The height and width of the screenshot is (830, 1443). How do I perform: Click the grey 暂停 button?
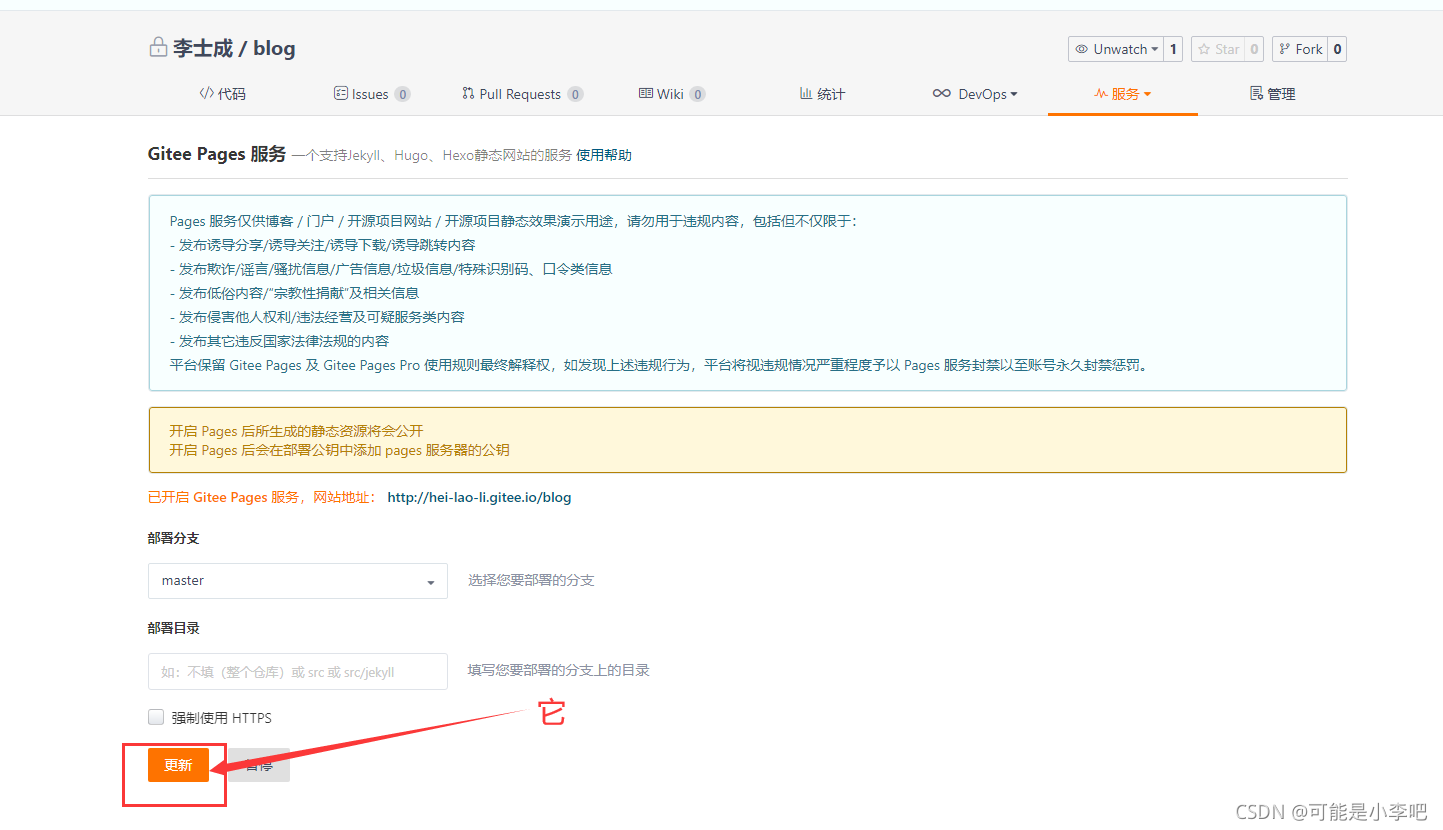pyautogui.click(x=259, y=765)
